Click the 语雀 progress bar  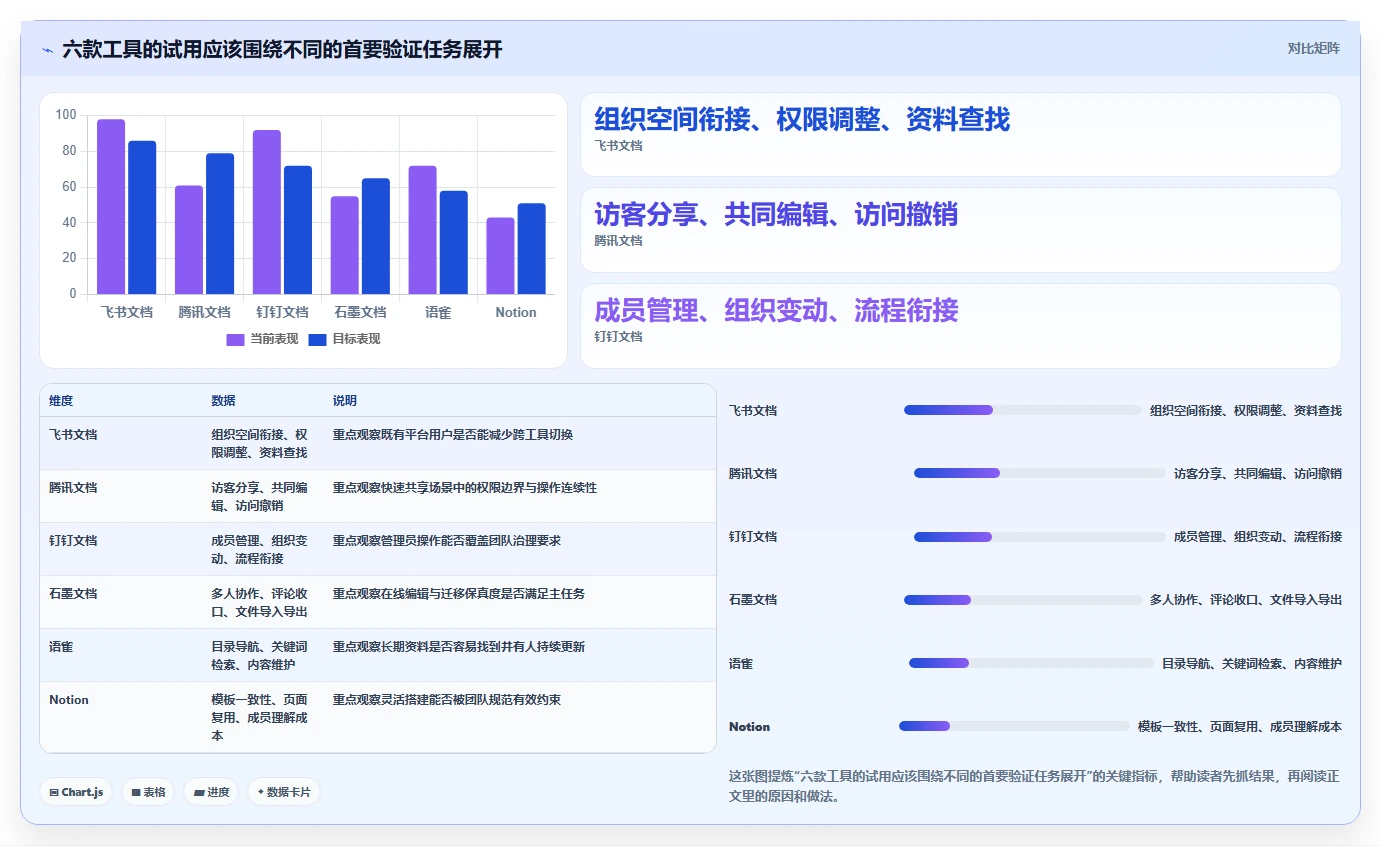click(1031, 663)
